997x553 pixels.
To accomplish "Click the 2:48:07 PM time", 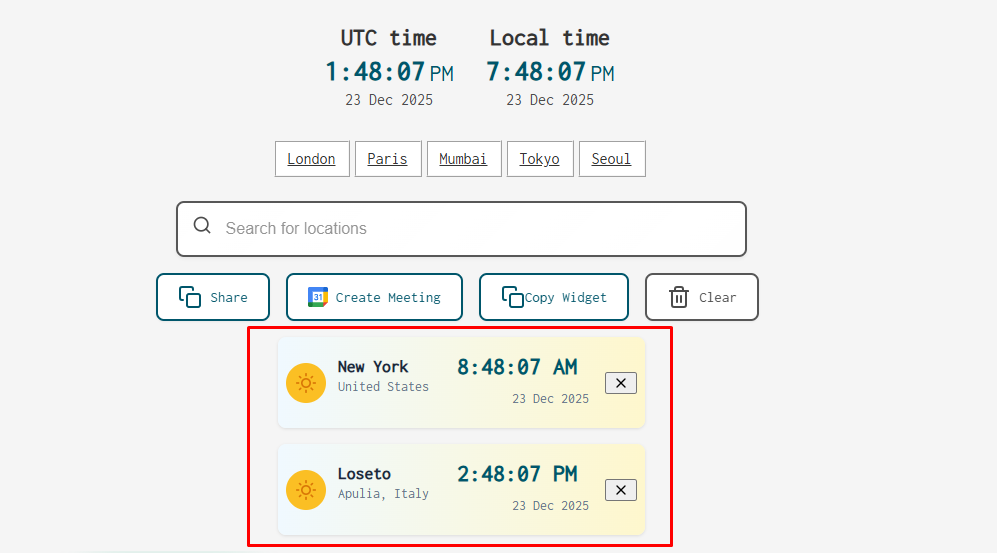I will tap(517, 474).
